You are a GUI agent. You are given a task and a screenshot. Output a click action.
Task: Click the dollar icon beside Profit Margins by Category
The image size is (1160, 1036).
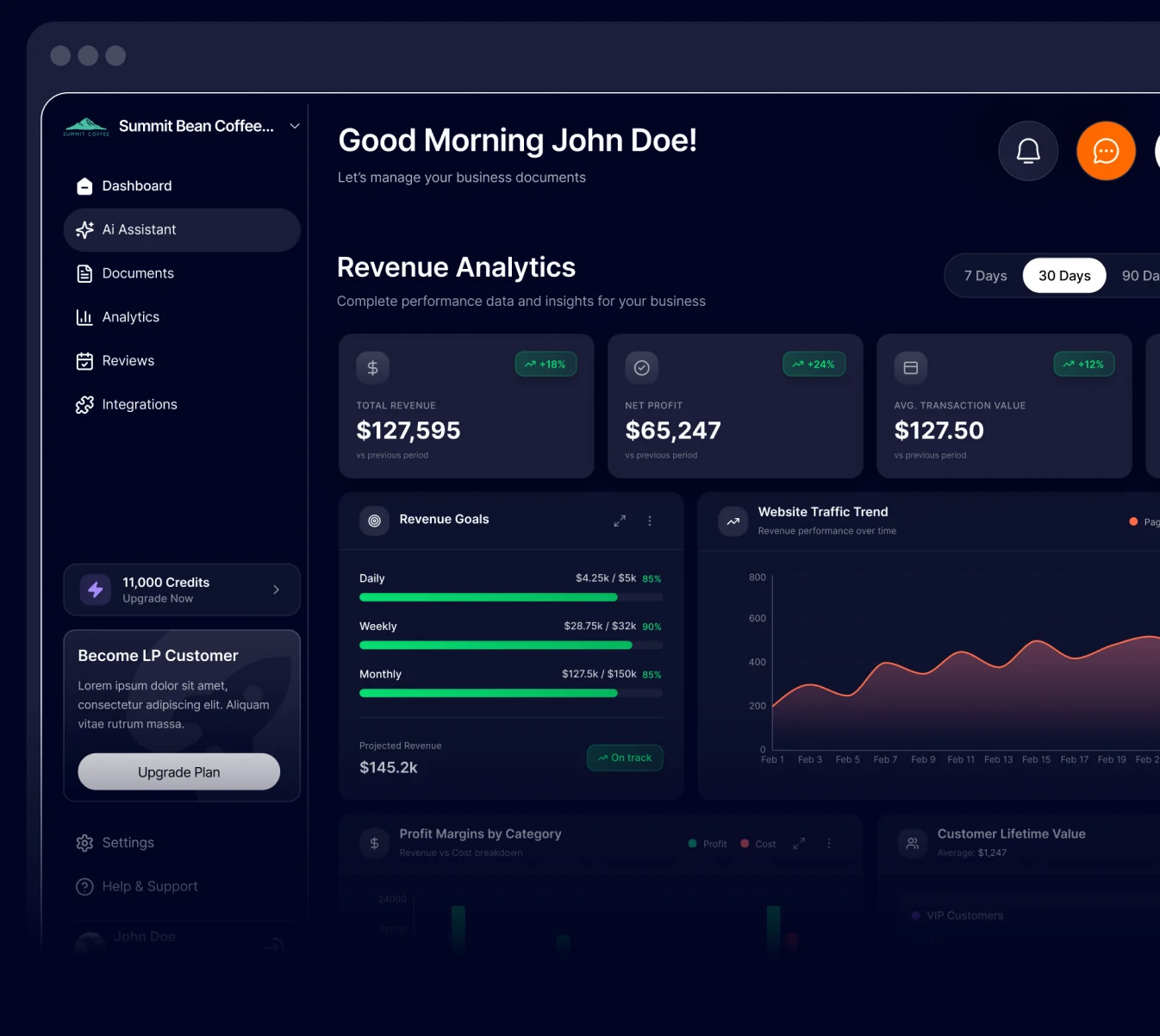pos(375,844)
